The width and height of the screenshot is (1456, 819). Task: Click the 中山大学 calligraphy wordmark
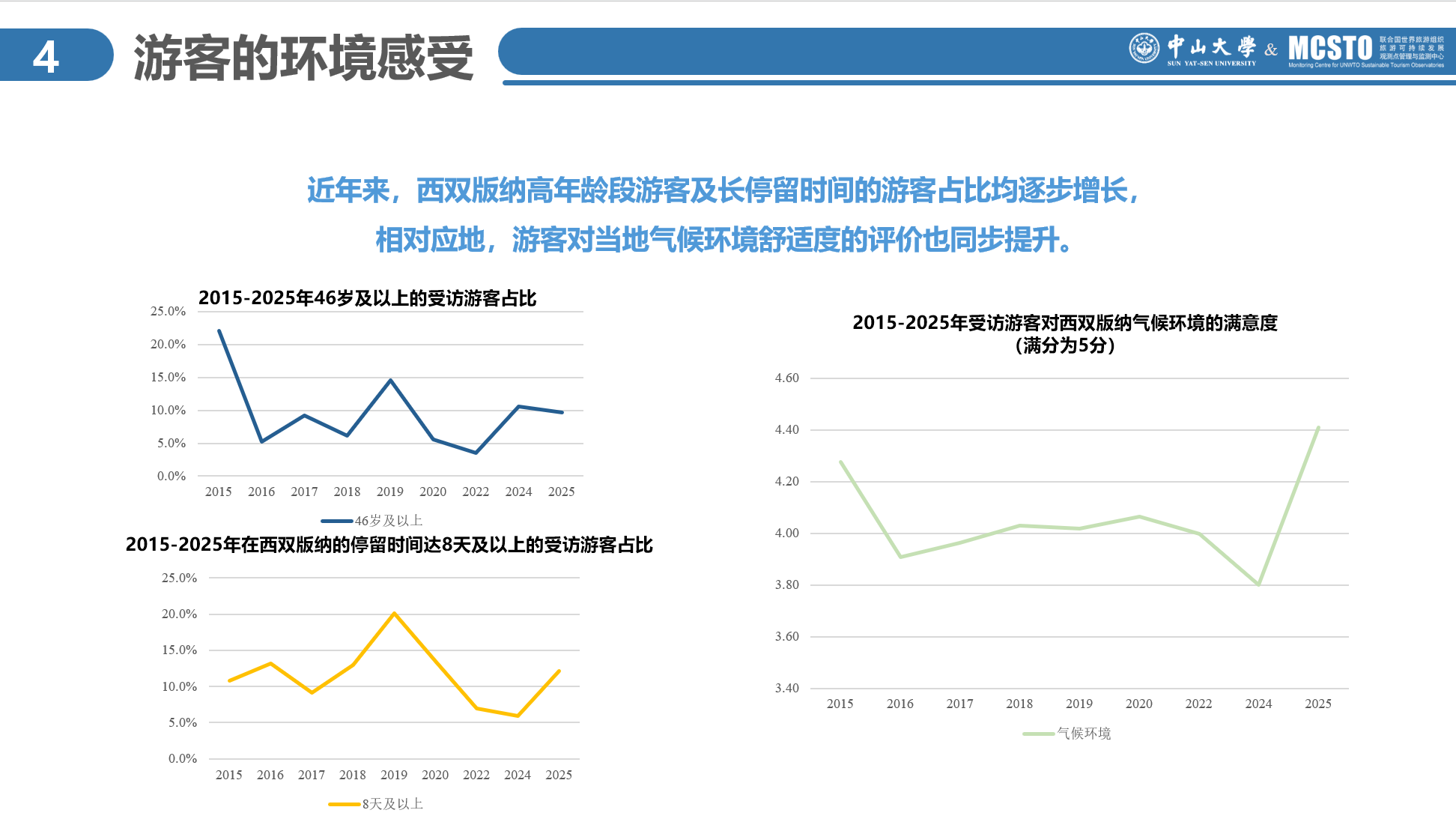click(x=1211, y=46)
